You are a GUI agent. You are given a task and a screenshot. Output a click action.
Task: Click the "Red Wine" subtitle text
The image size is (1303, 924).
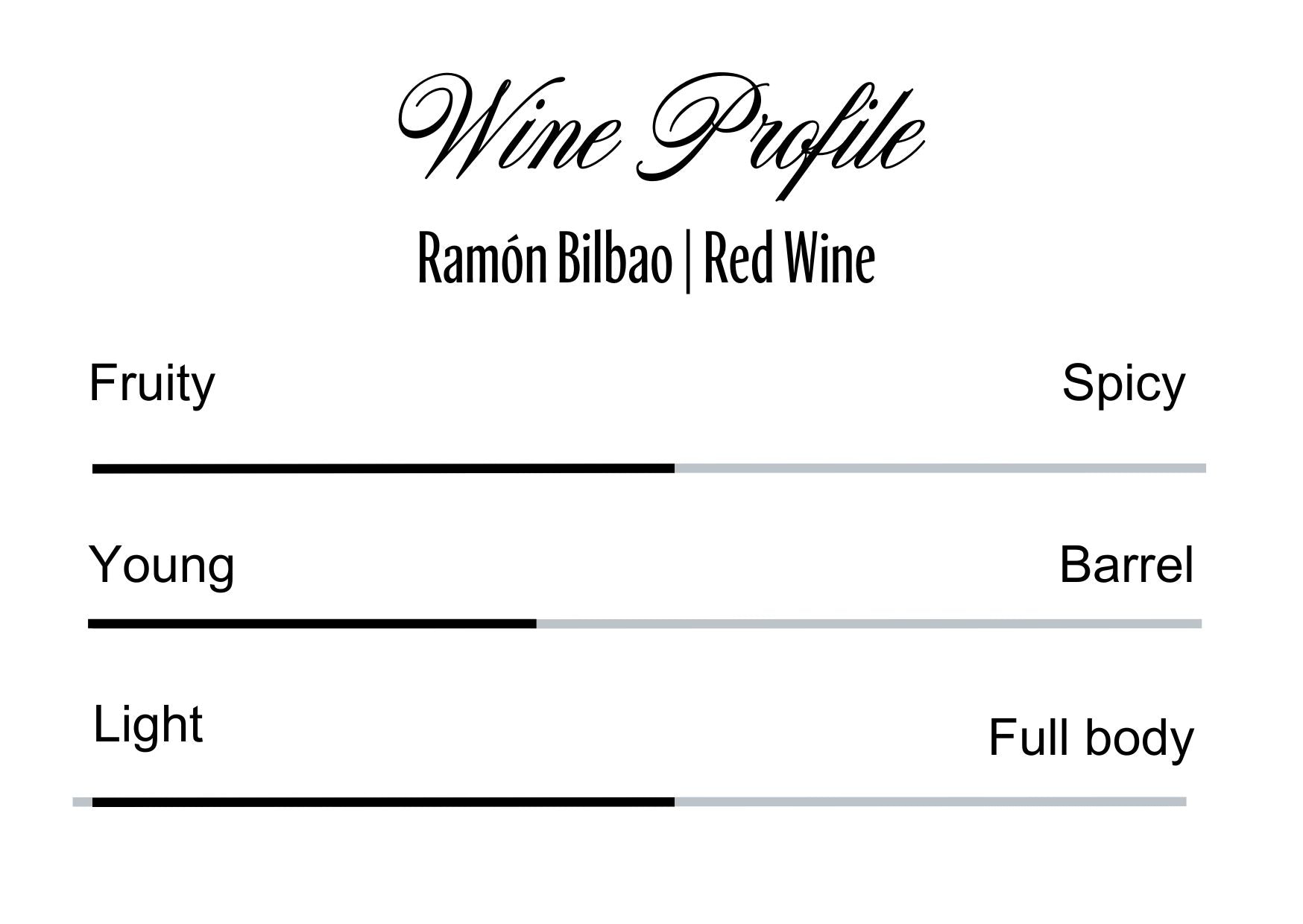point(789,259)
